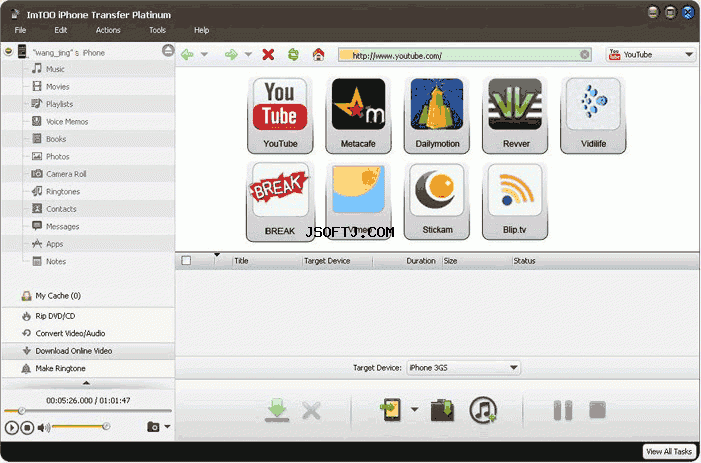Viewport: 701px width, 463px height.
Task: Open the File menu
Action: click(x=20, y=30)
